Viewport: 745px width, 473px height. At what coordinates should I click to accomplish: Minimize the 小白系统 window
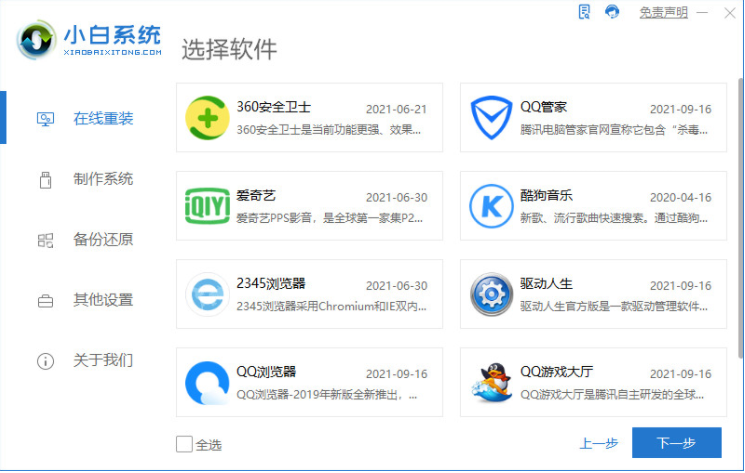[703, 12]
